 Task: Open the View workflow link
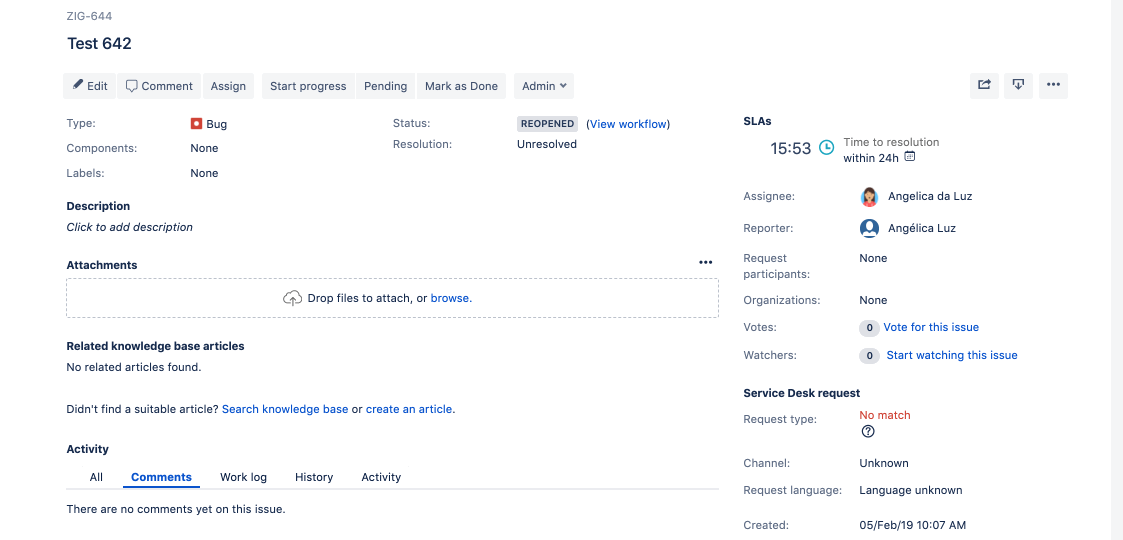(628, 124)
